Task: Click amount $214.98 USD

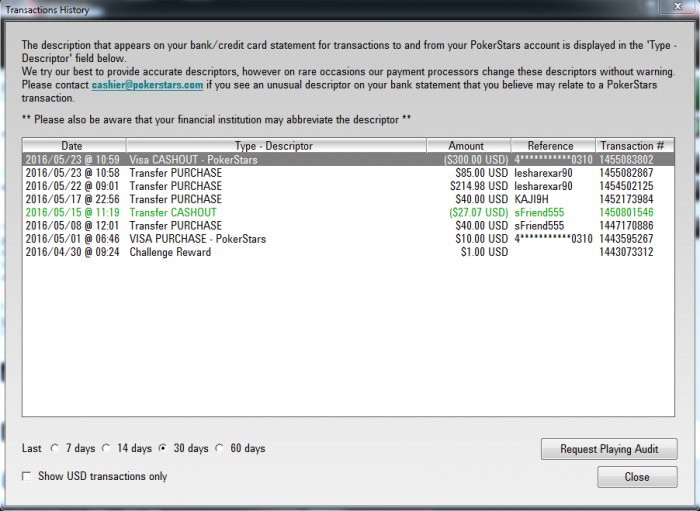Action: click(x=479, y=186)
